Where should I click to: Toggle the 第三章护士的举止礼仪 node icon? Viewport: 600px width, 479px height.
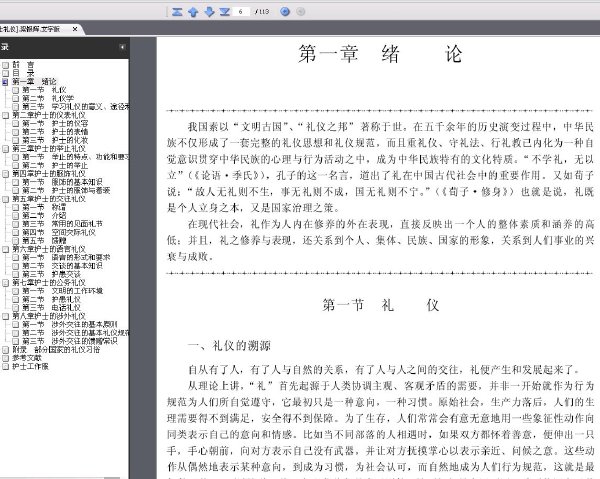[x=5, y=149]
